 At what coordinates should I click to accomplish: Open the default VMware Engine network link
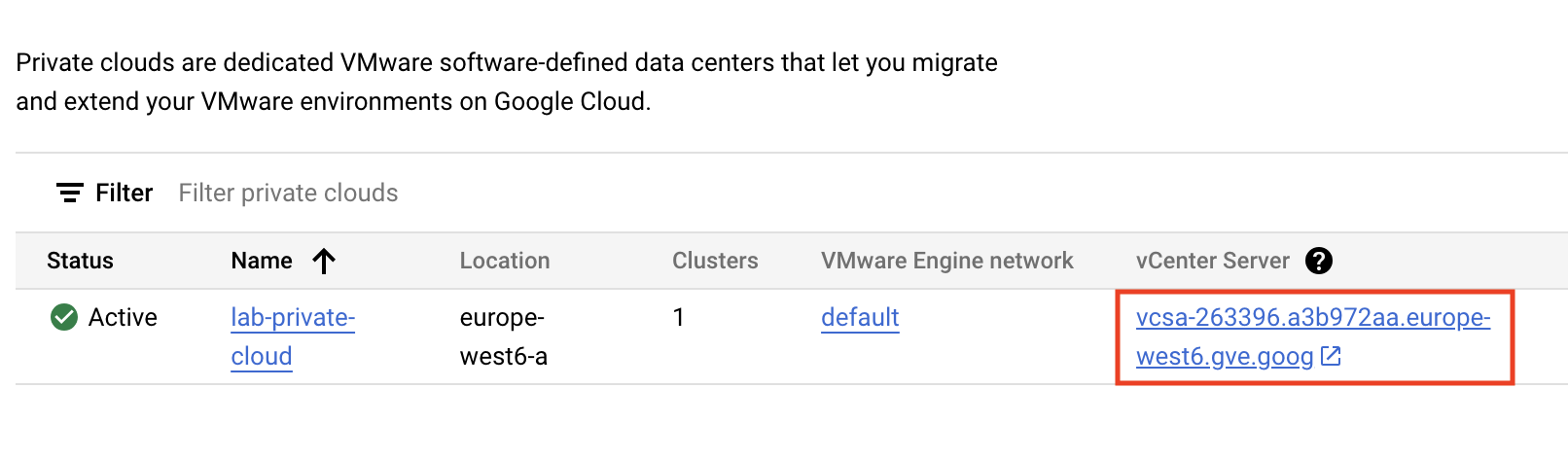point(860,317)
